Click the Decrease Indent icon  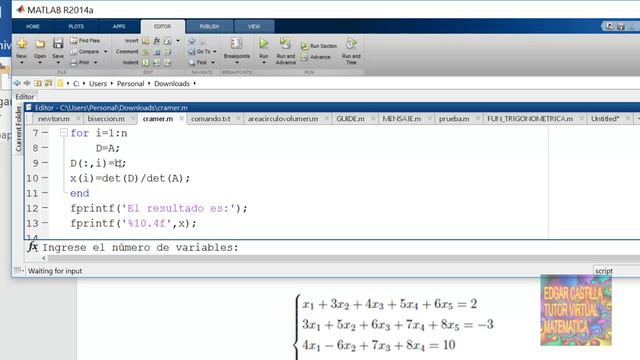[168, 63]
